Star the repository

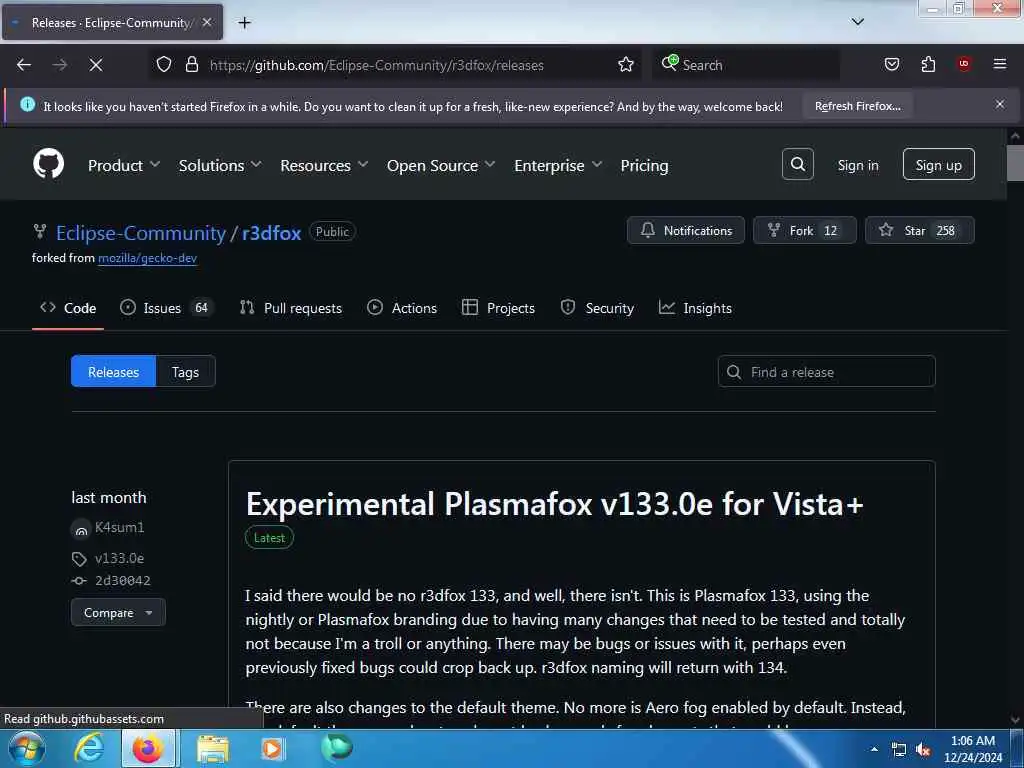[920, 231]
